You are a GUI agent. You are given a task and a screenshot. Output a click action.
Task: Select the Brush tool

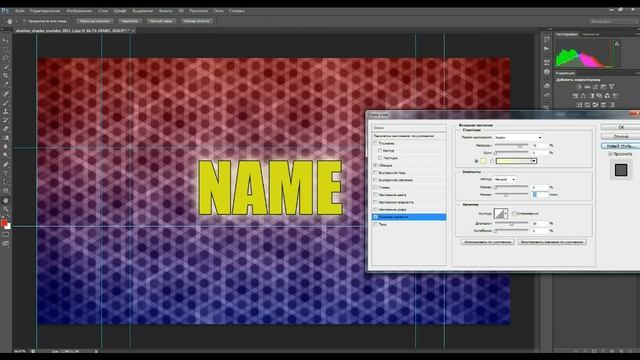[6, 102]
